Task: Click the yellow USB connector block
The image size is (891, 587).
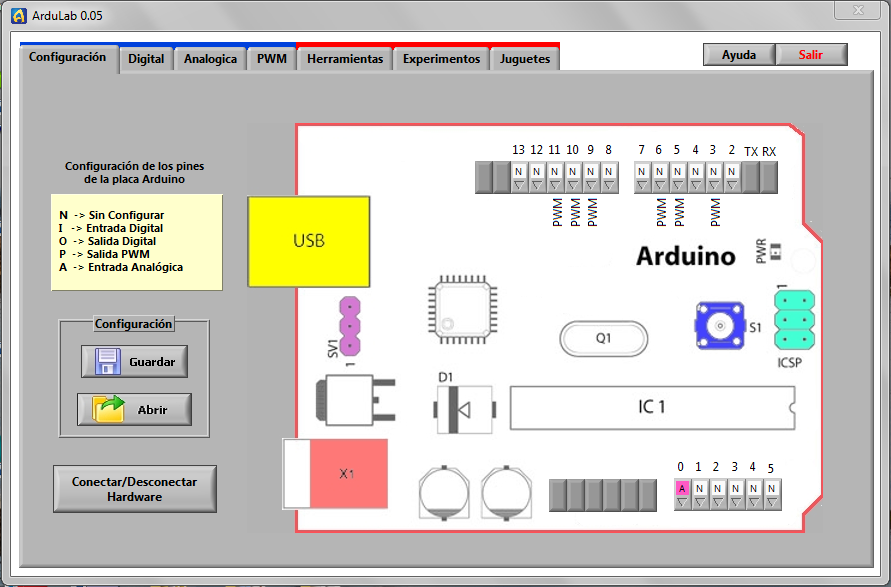Action: pyautogui.click(x=308, y=241)
